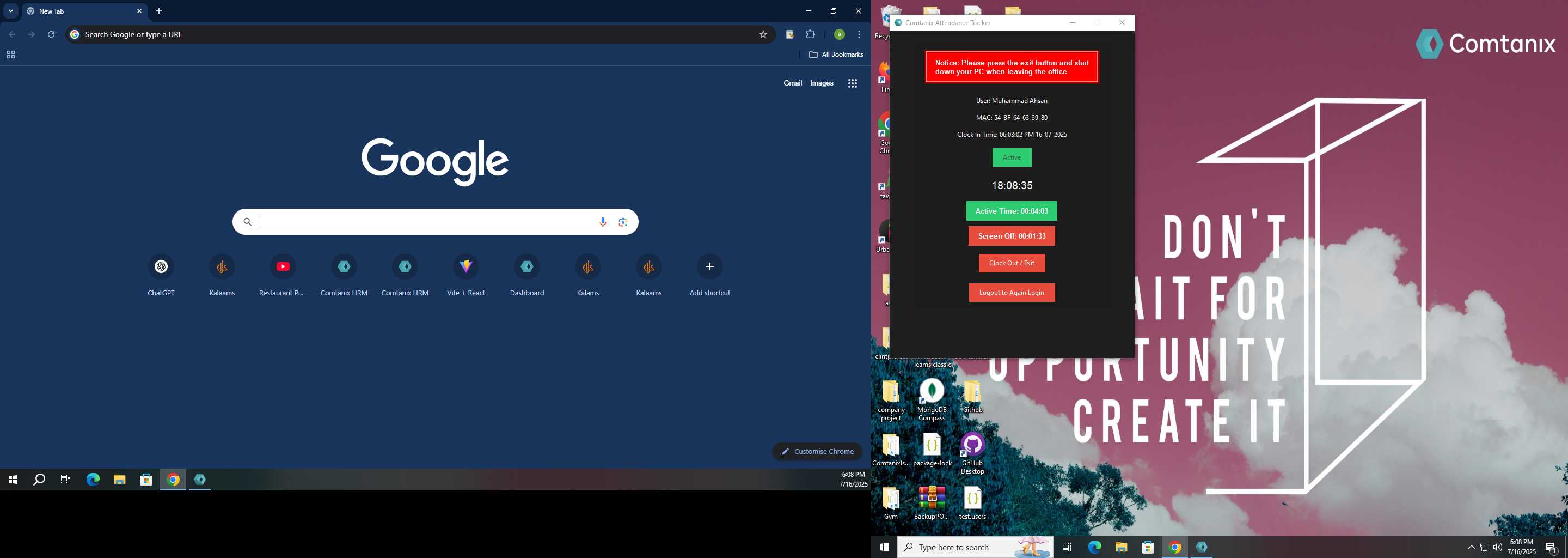Viewport: 1568px width, 558px height.
Task: Open the notification center icon
Action: (x=1551, y=547)
